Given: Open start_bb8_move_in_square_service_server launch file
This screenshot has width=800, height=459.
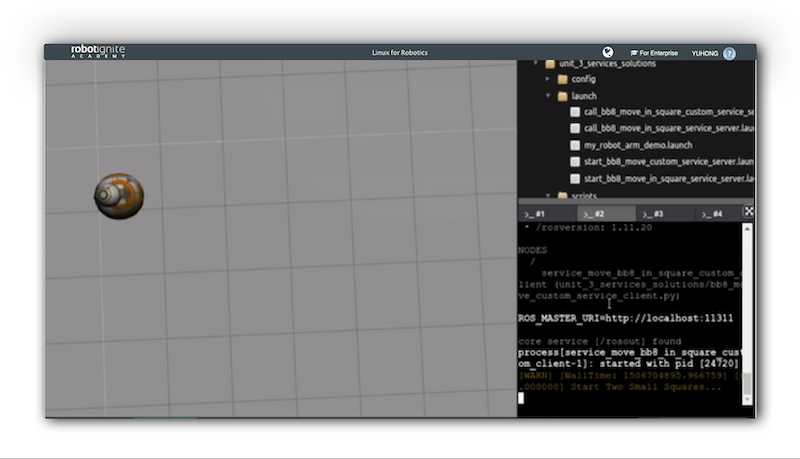Looking at the screenshot, I should click(668, 178).
